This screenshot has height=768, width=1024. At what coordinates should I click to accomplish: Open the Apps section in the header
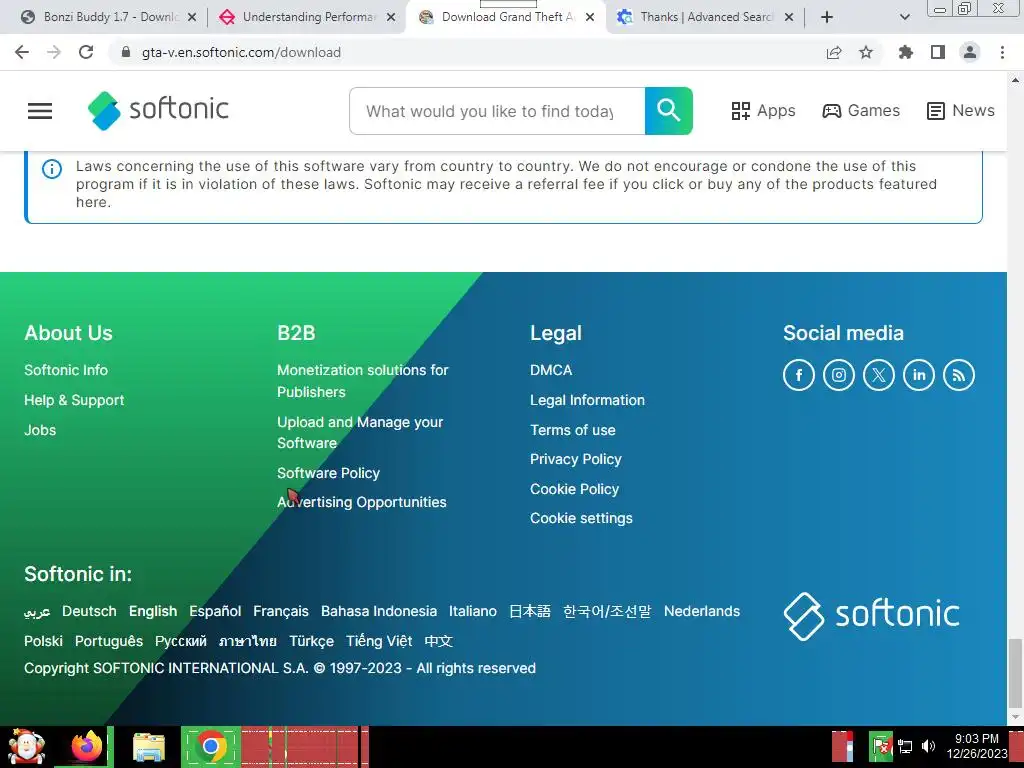click(x=763, y=110)
